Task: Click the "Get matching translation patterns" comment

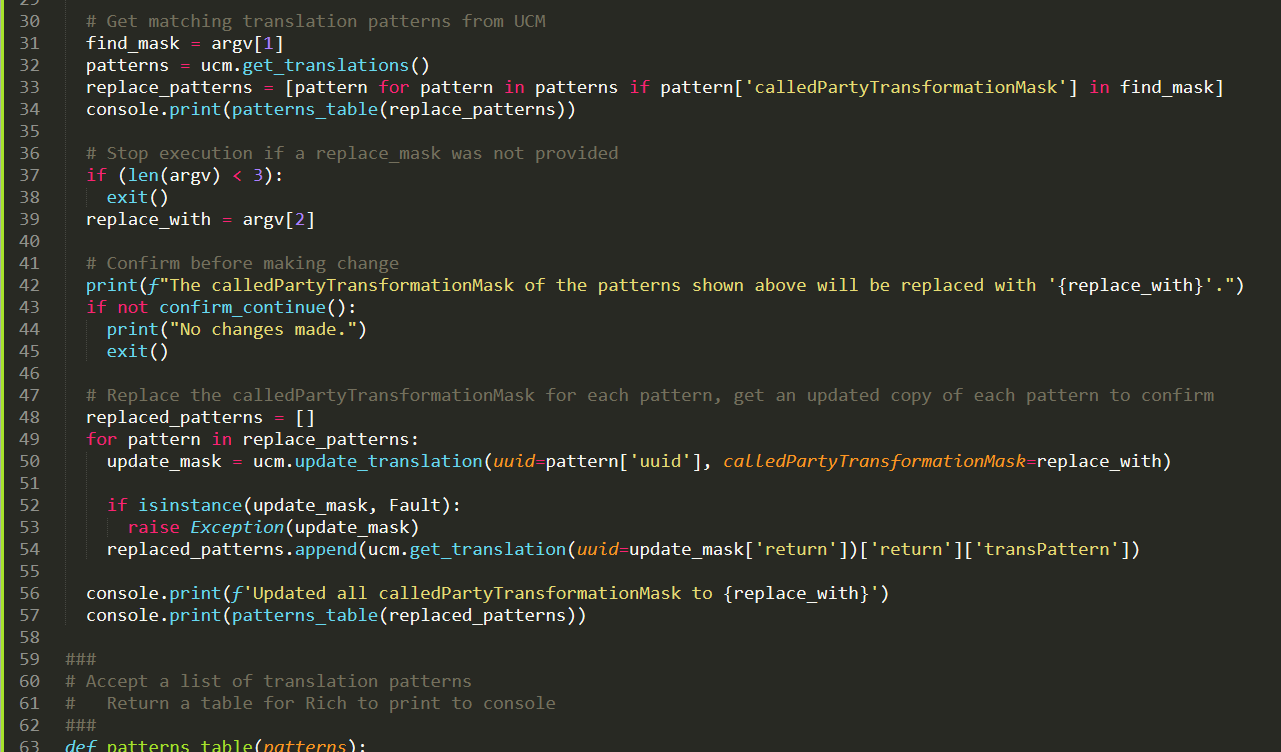Action: pyautogui.click(x=316, y=21)
